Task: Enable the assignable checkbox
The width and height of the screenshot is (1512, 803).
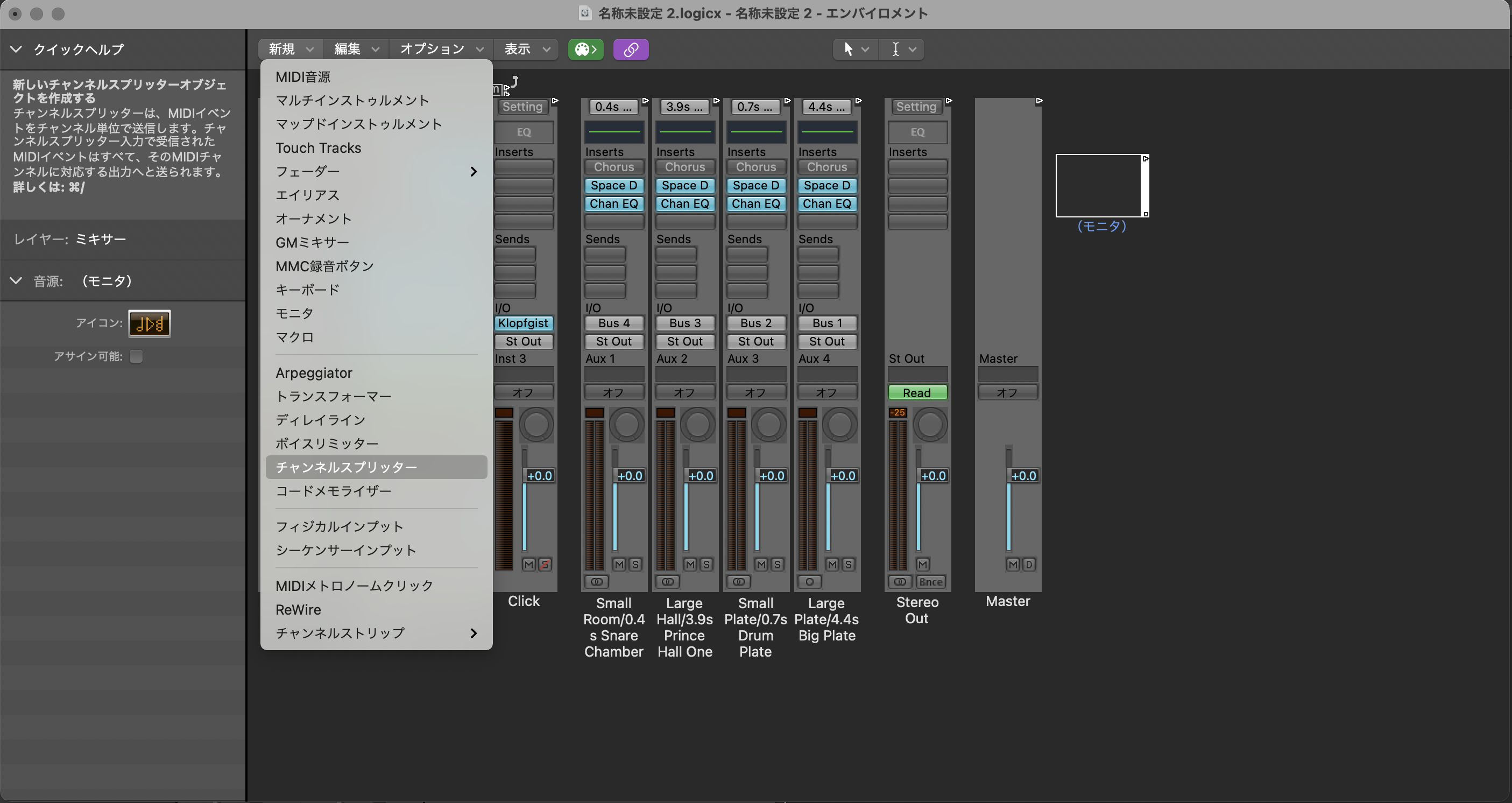Action: click(136, 356)
